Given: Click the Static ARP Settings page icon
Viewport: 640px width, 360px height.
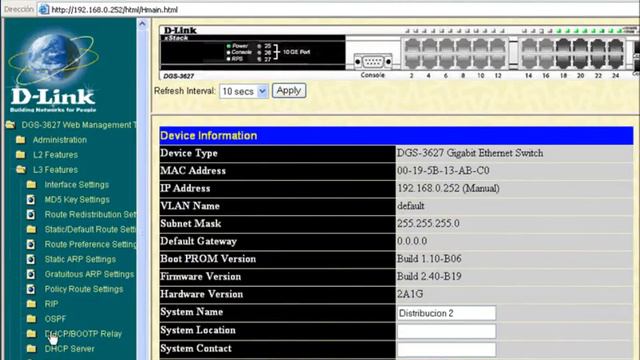Looking at the screenshot, I should coord(31,259).
